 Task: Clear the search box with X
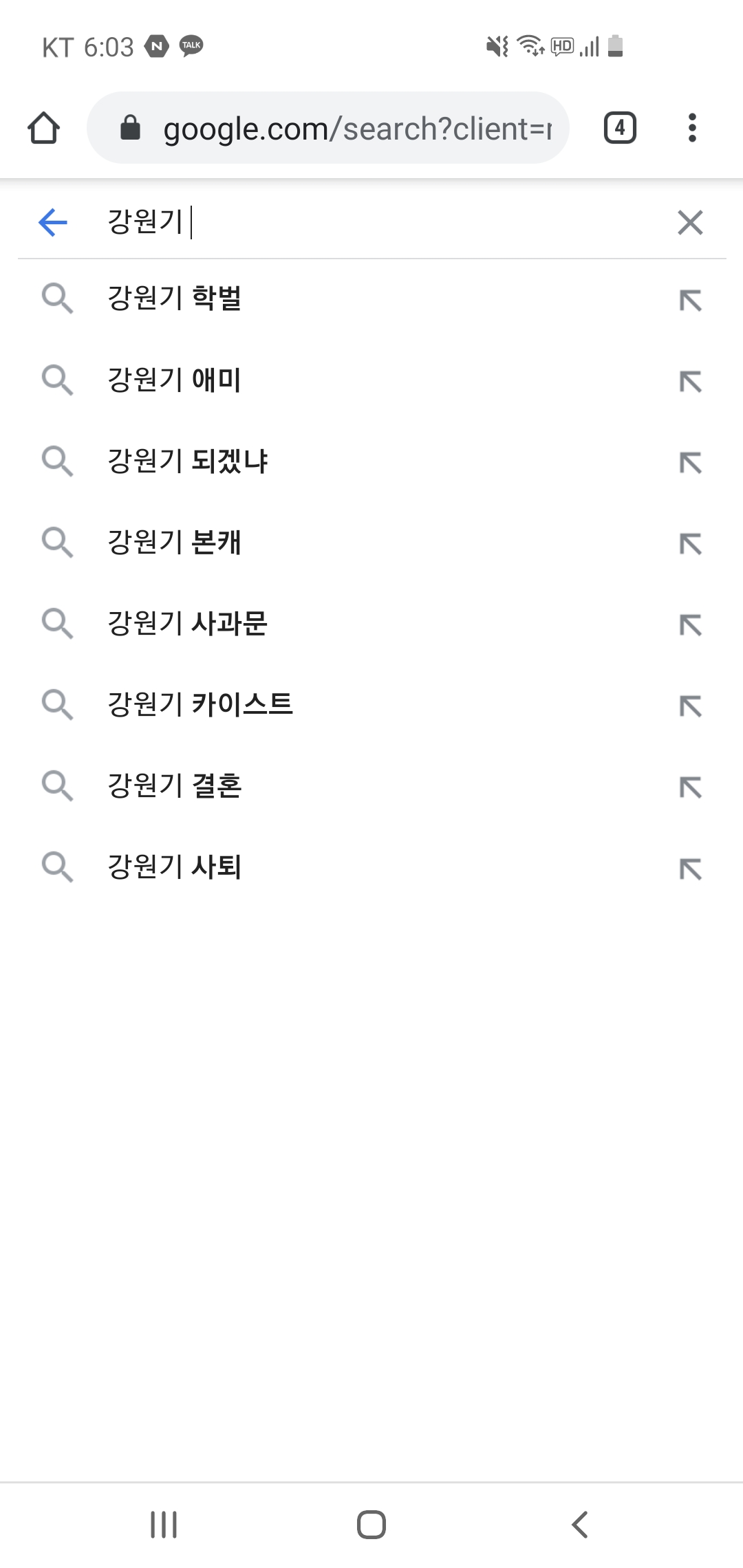tap(690, 222)
